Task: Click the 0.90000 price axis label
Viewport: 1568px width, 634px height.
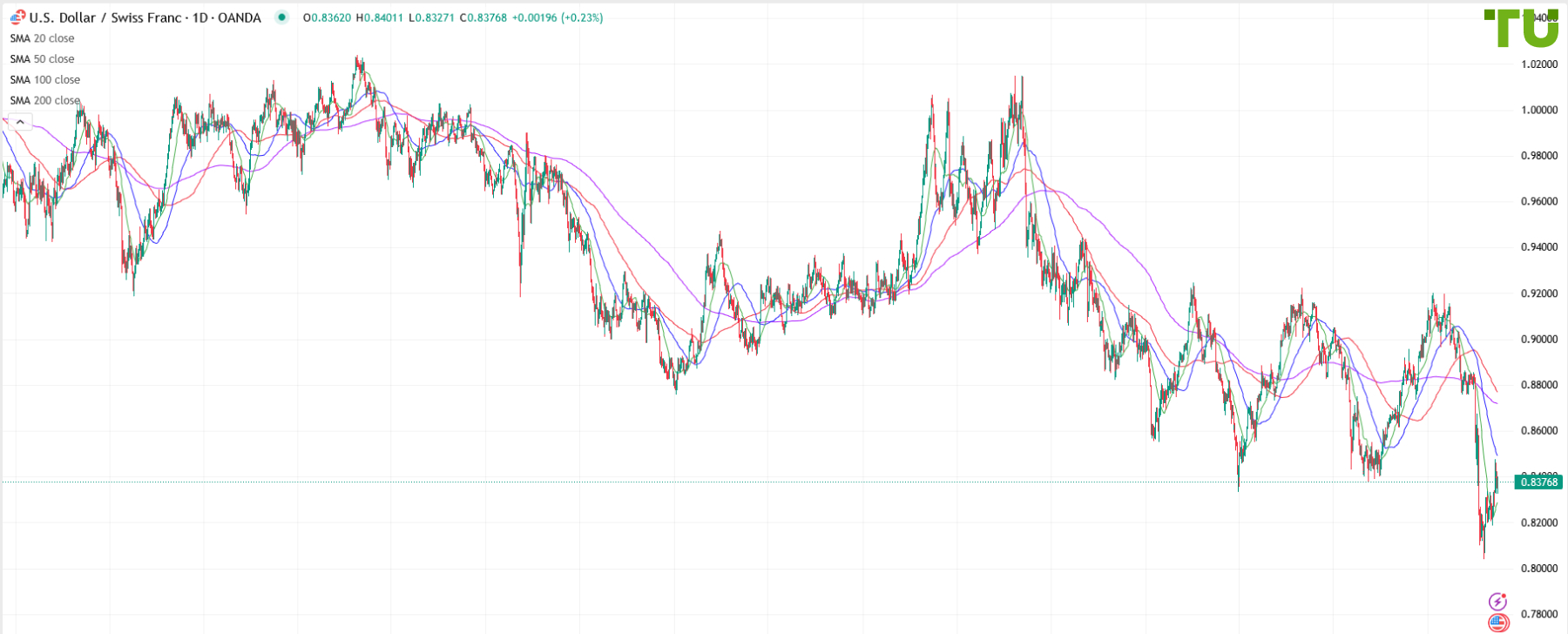Action: pyautogui.click(x=1539, y=340)
